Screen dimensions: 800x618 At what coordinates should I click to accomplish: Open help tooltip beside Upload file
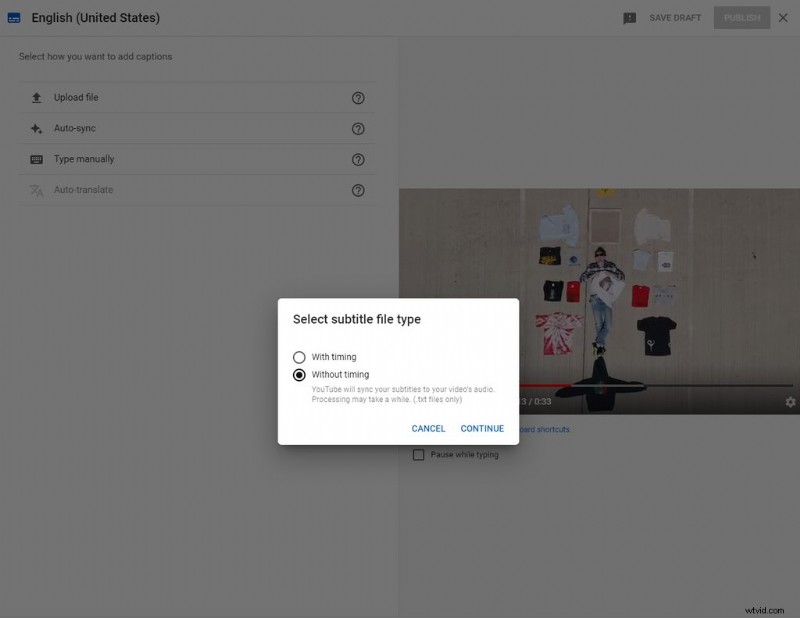pos(359,97)
